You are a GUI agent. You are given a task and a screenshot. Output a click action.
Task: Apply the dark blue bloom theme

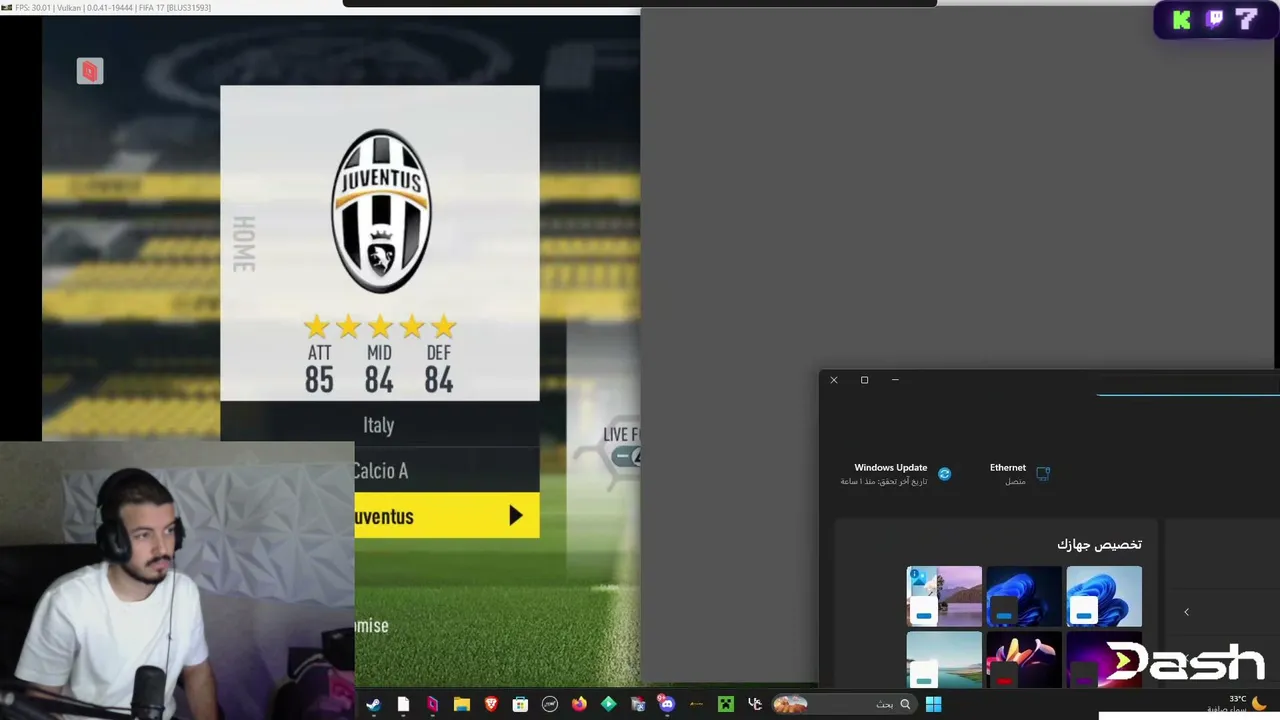pos(1024,596)
